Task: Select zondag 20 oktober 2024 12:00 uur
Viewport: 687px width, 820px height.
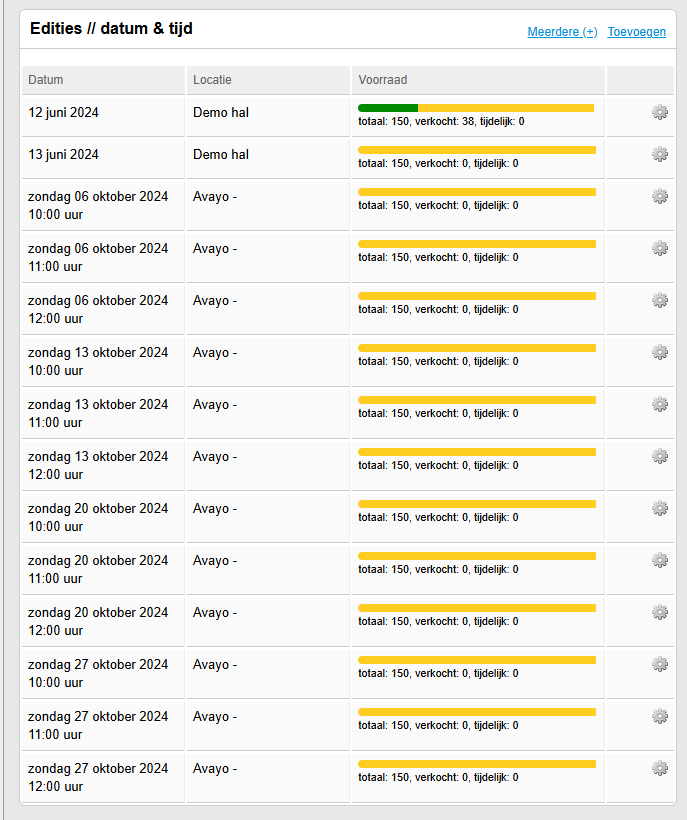Action: coord(98,621)
